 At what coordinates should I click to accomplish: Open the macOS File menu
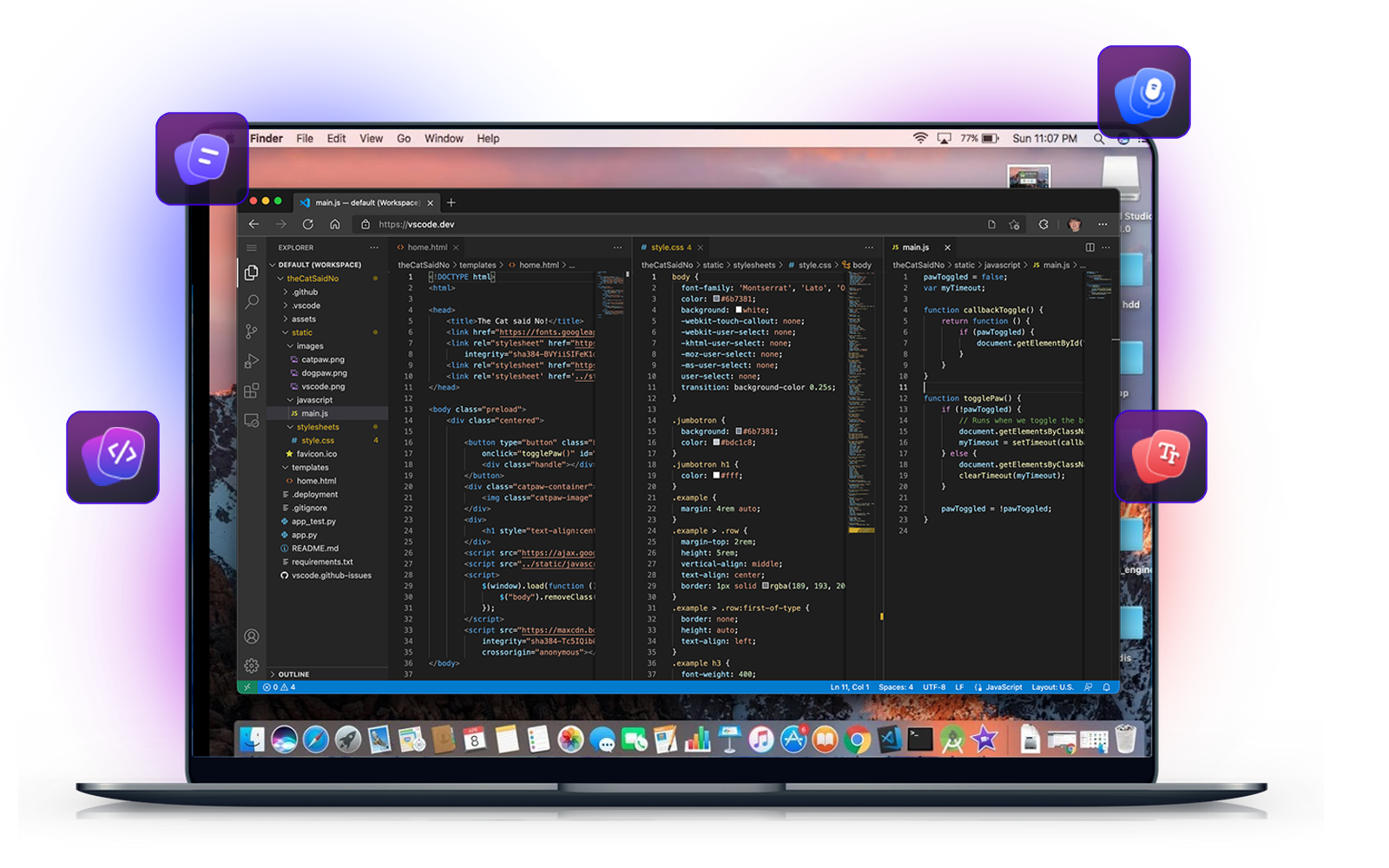305,138
